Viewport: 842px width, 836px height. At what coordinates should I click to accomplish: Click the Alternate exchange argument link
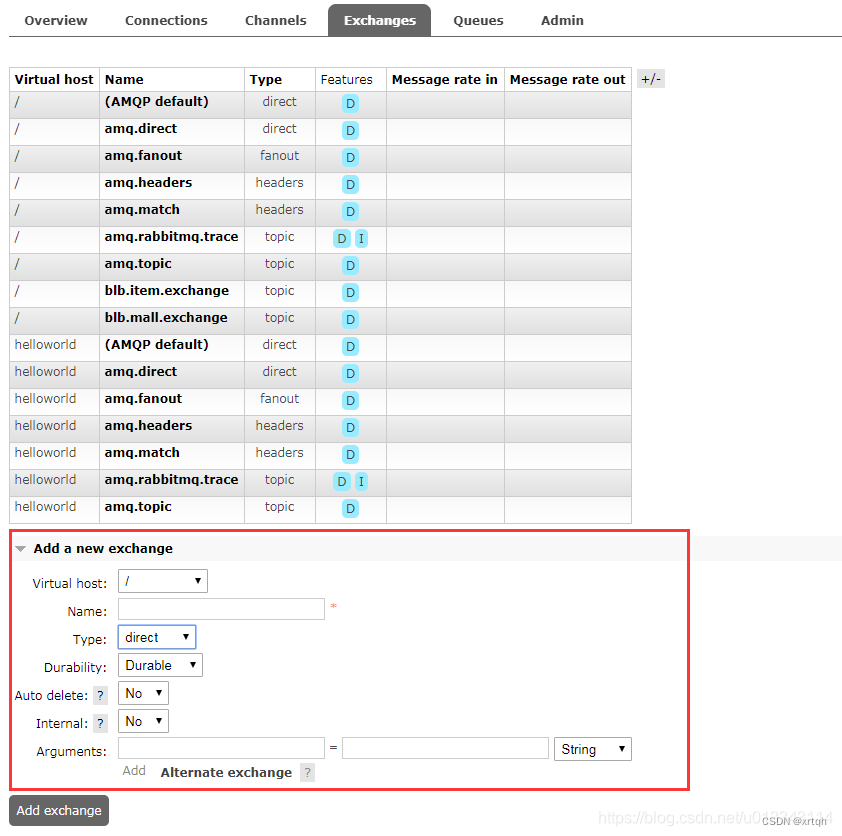[226, 773]
